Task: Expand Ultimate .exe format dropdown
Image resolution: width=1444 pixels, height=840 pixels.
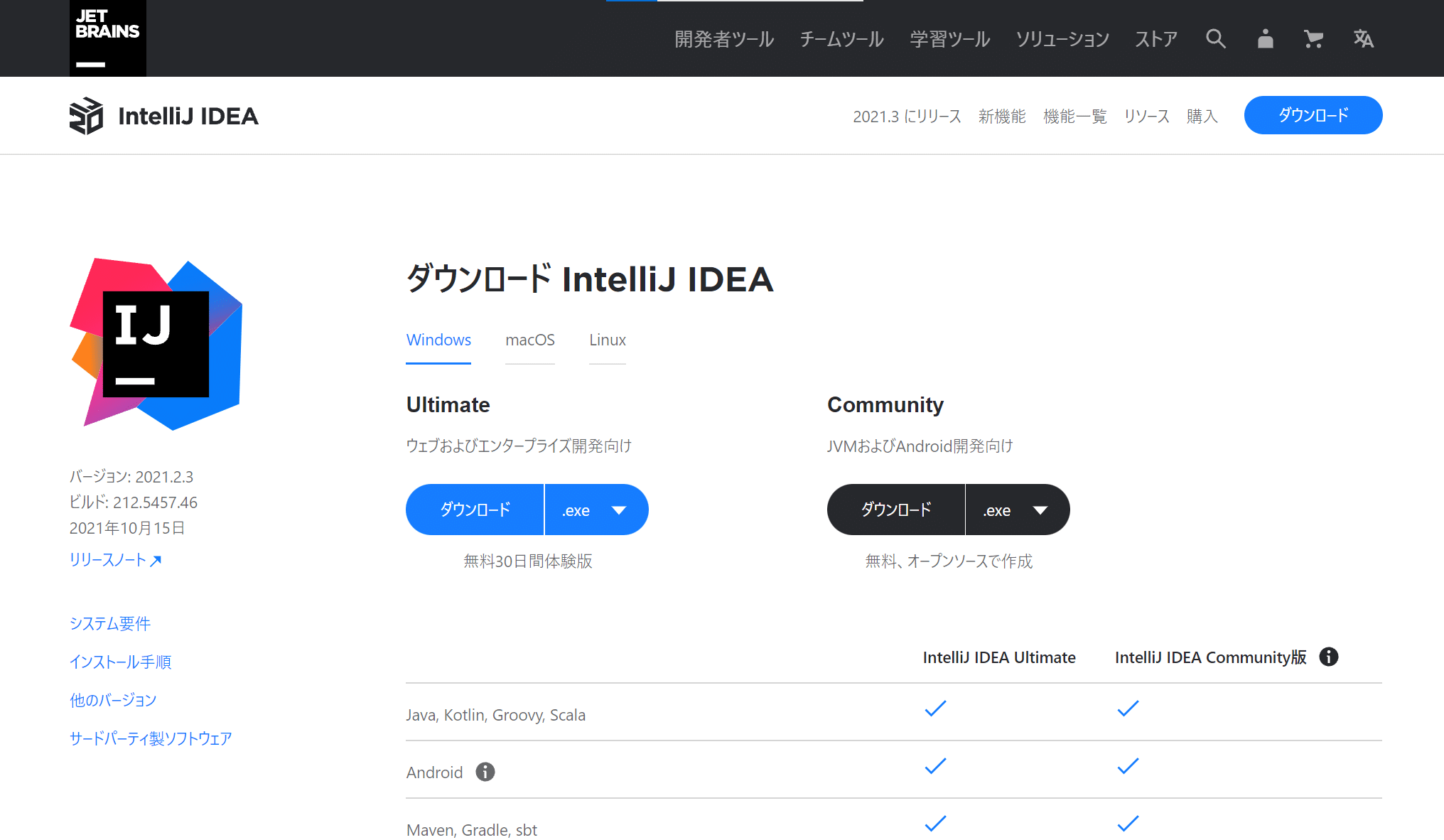Action: [x=596, y=510]
